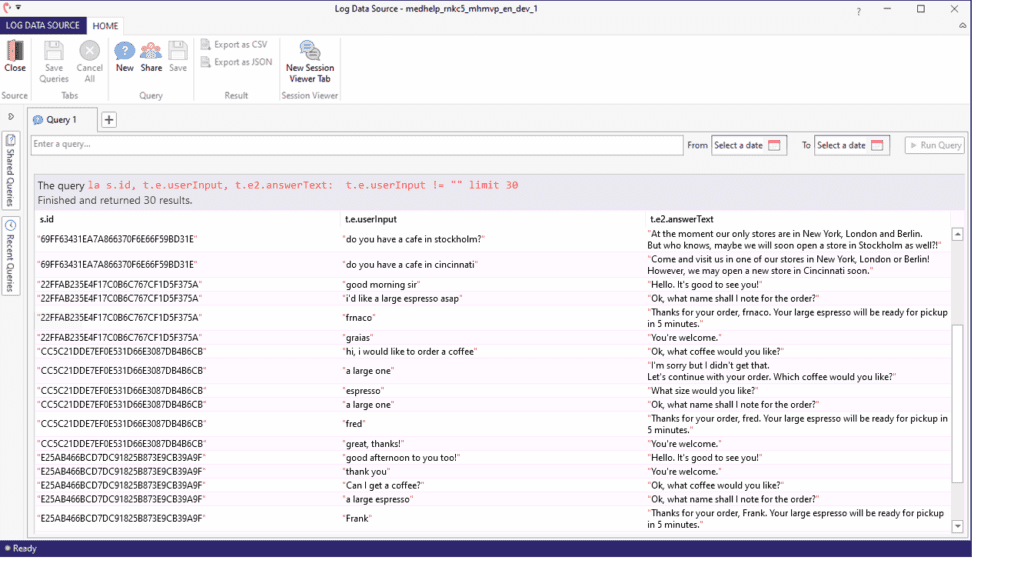Click the vertical scrollbar thumb
1024x587 pixels.
(957, 403)
